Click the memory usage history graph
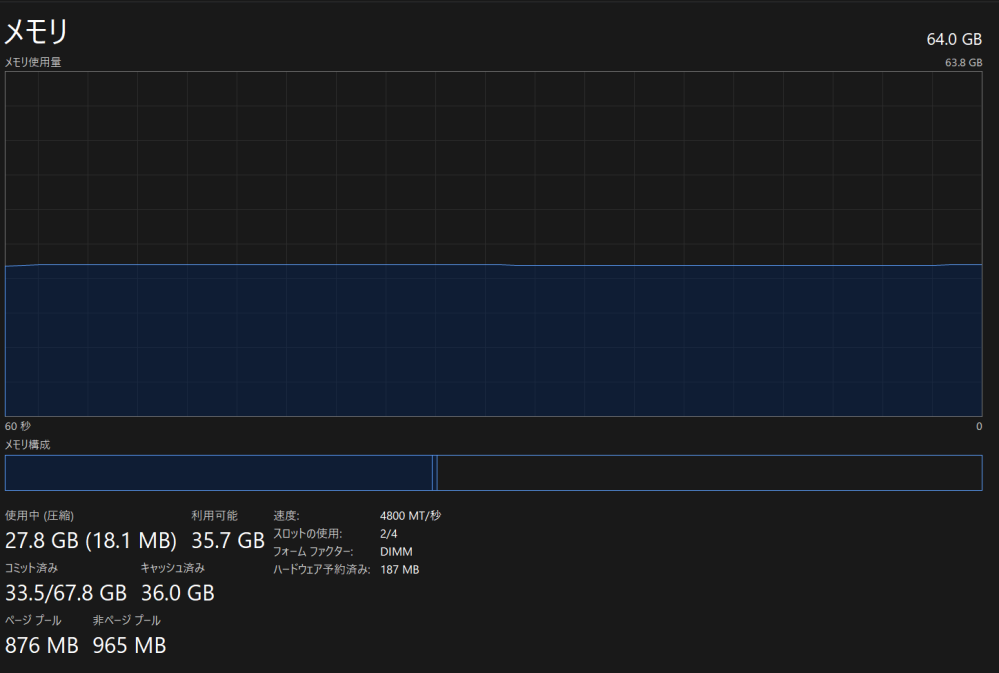999x673 pixels. [x=494, y=244]
